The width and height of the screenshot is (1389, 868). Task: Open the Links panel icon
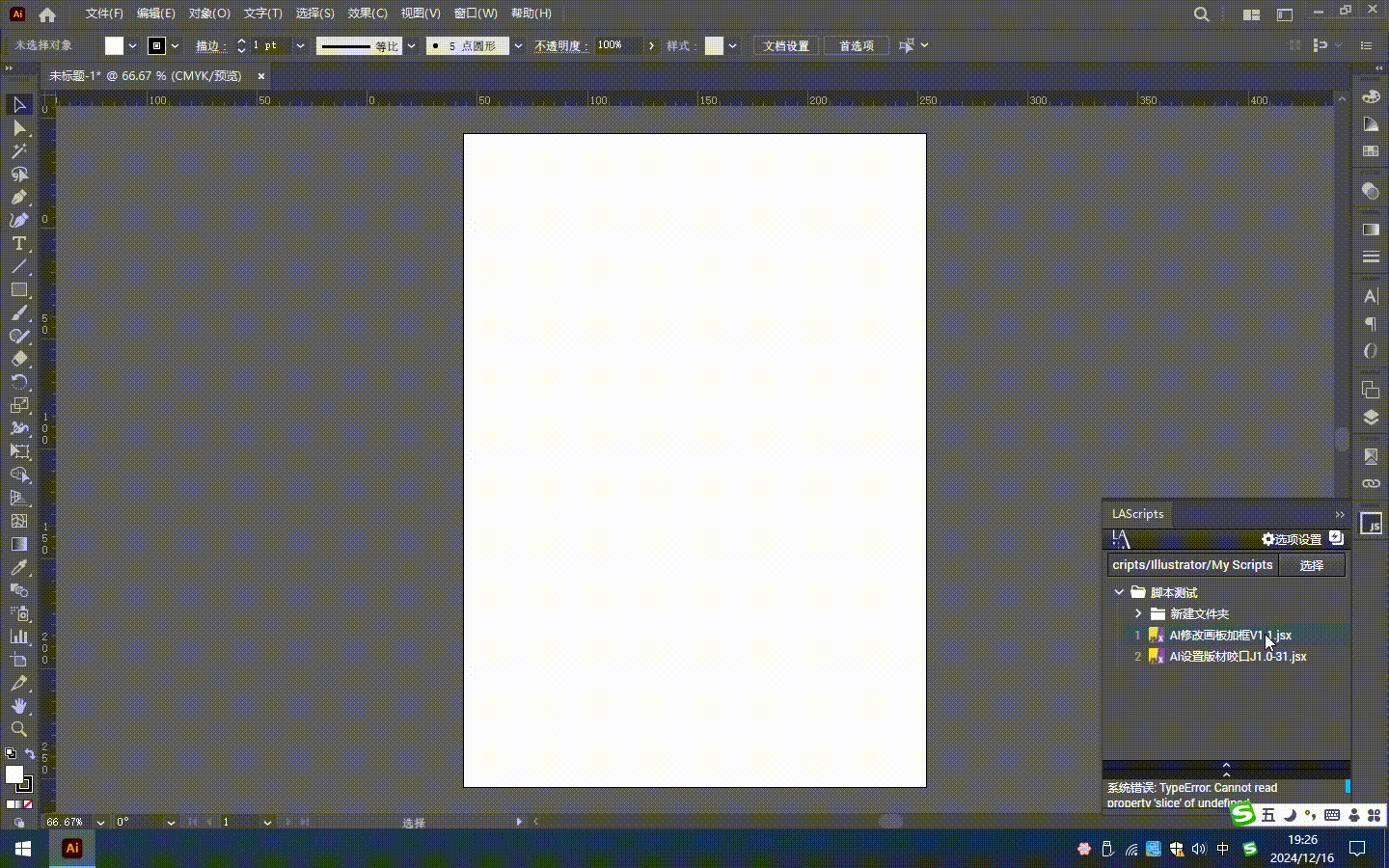(1371, 483)
